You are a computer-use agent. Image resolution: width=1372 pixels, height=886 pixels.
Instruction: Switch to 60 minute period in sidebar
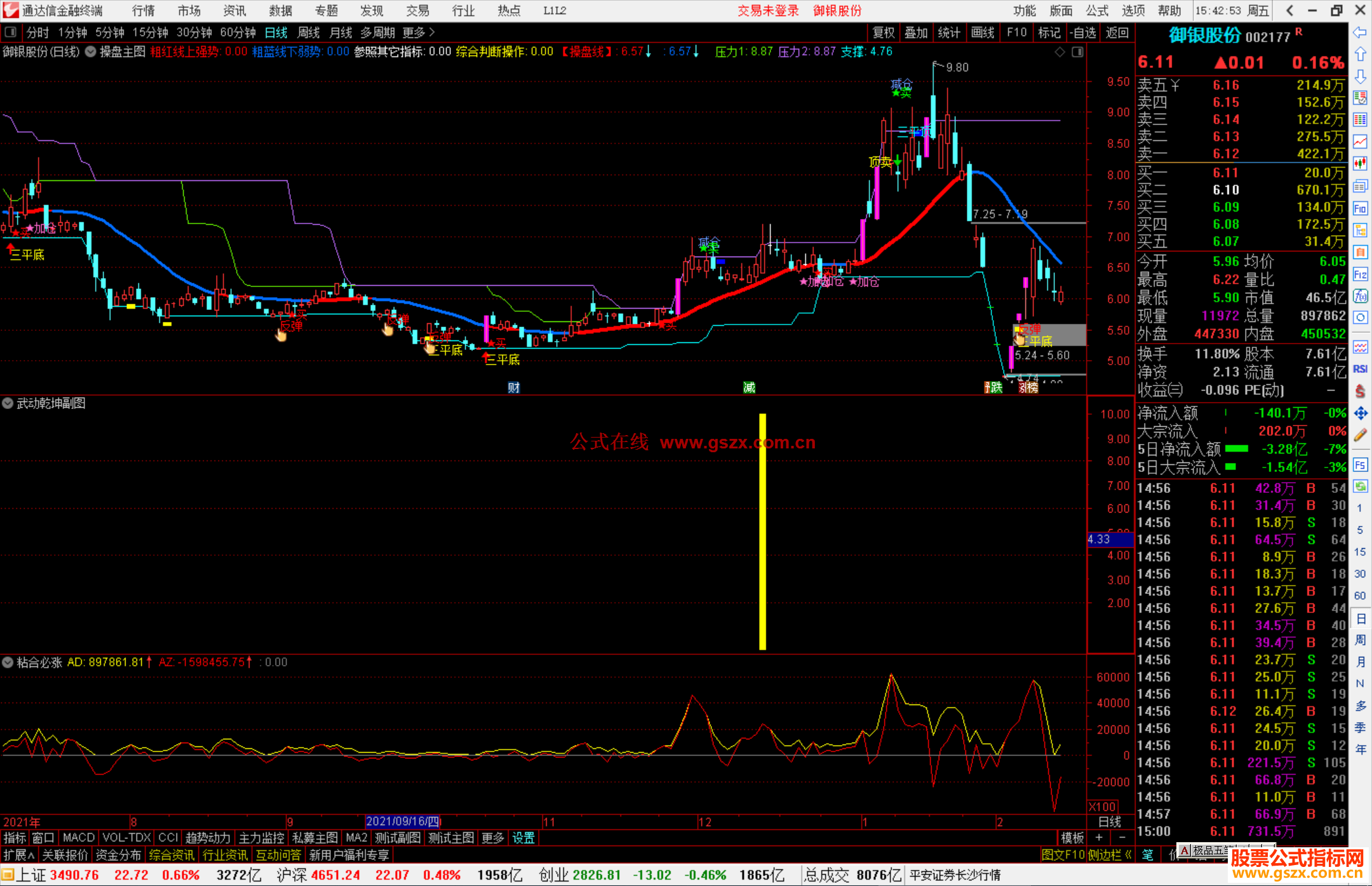pyautogui.click(x=1360, y=596)
